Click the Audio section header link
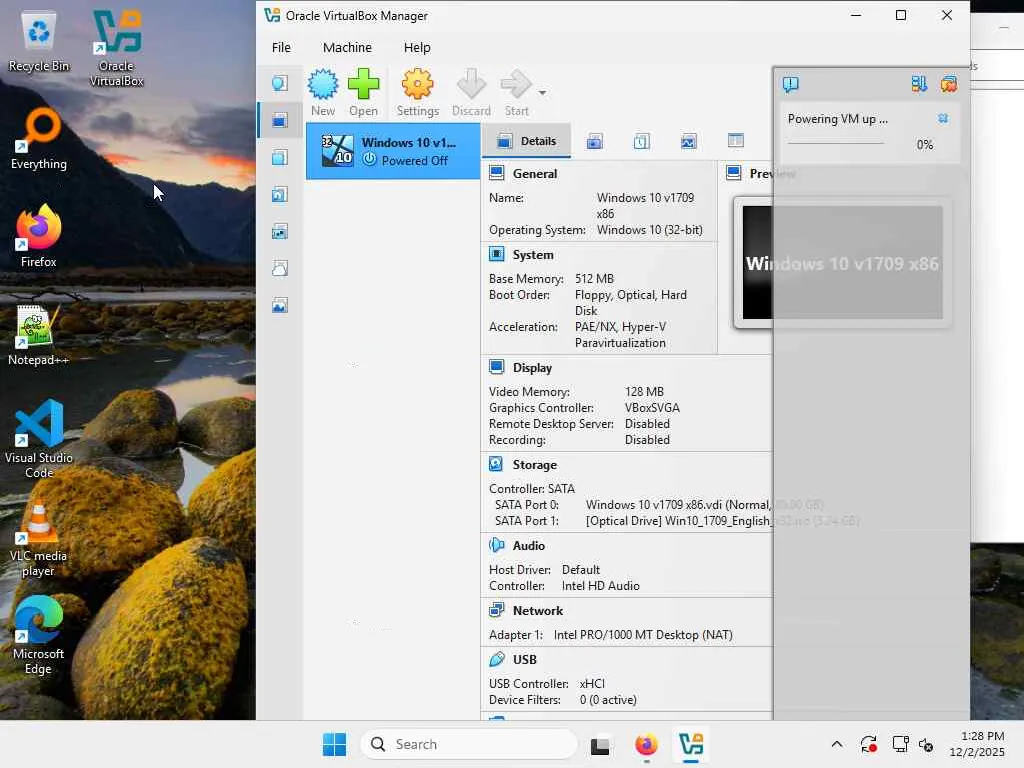The width and height of the screenshot is (1024, 768). click(x=528, y=546)
